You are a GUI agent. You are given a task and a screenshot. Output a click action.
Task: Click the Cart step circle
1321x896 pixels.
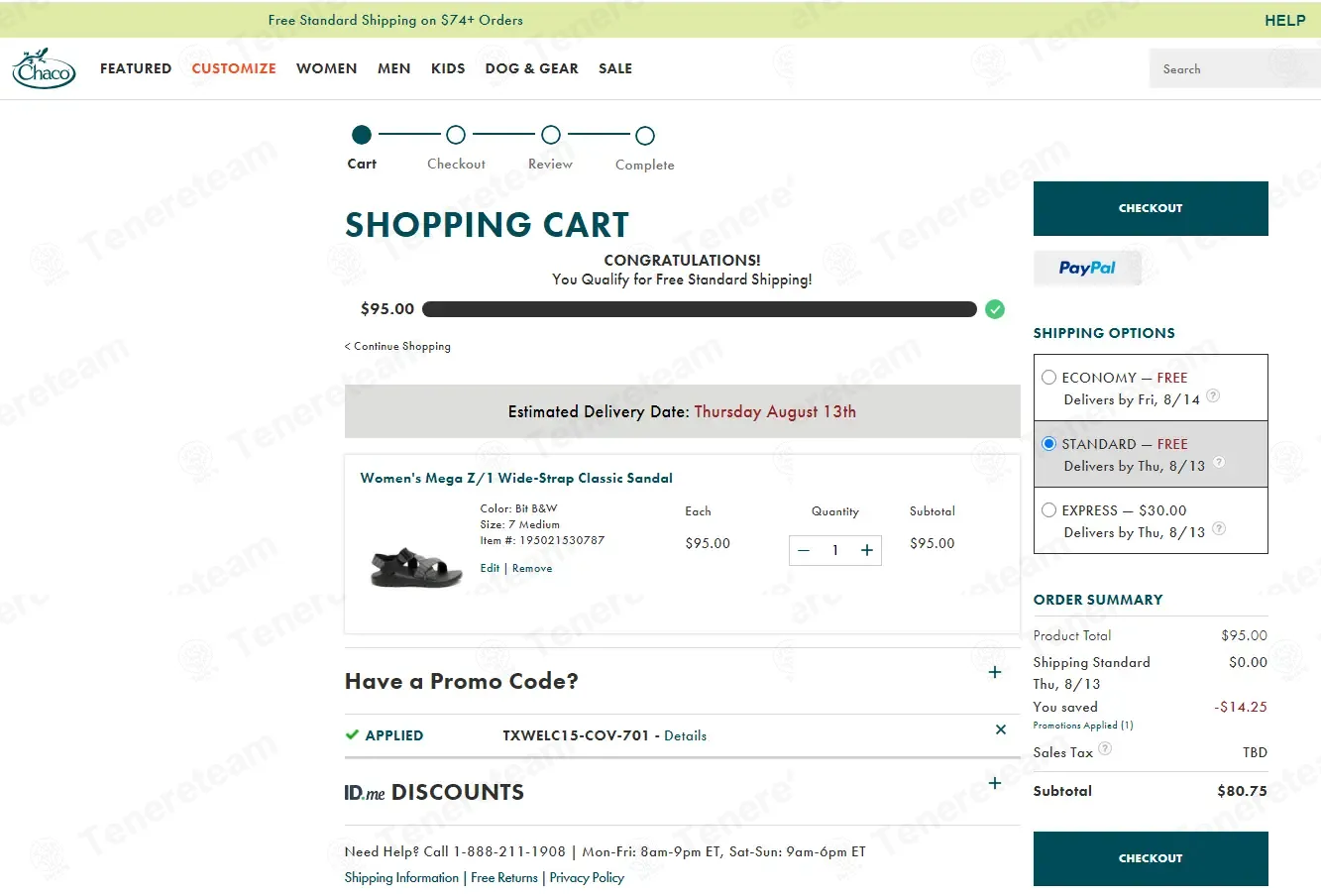pyautogui.click(x=362, y=135)
